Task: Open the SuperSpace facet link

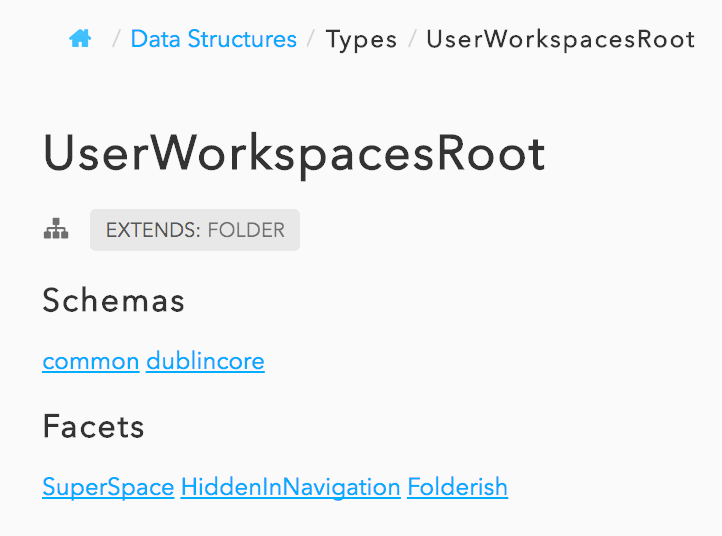Action: coord(108,487)
